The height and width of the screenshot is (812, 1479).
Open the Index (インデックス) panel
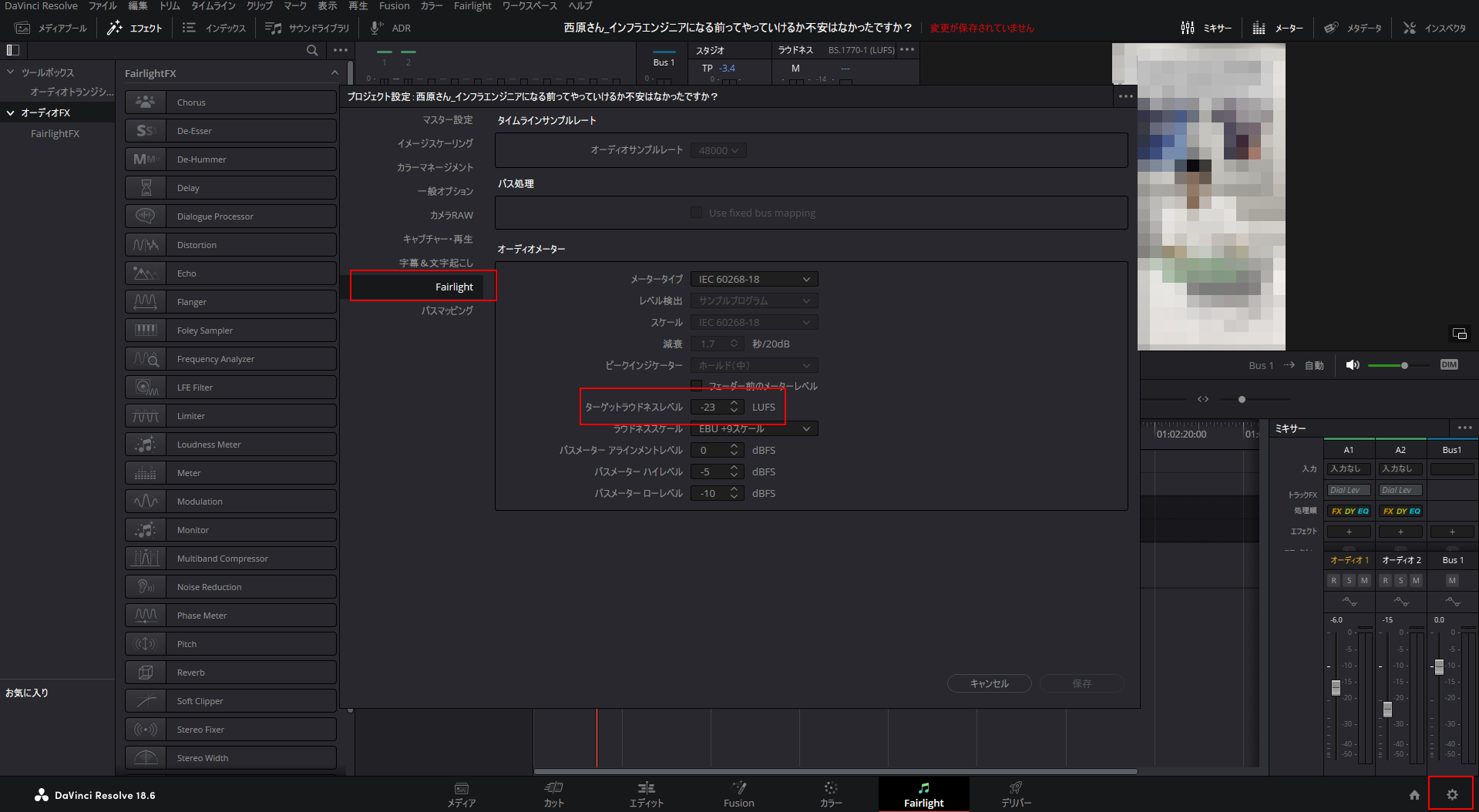click(x=213, y=28)
